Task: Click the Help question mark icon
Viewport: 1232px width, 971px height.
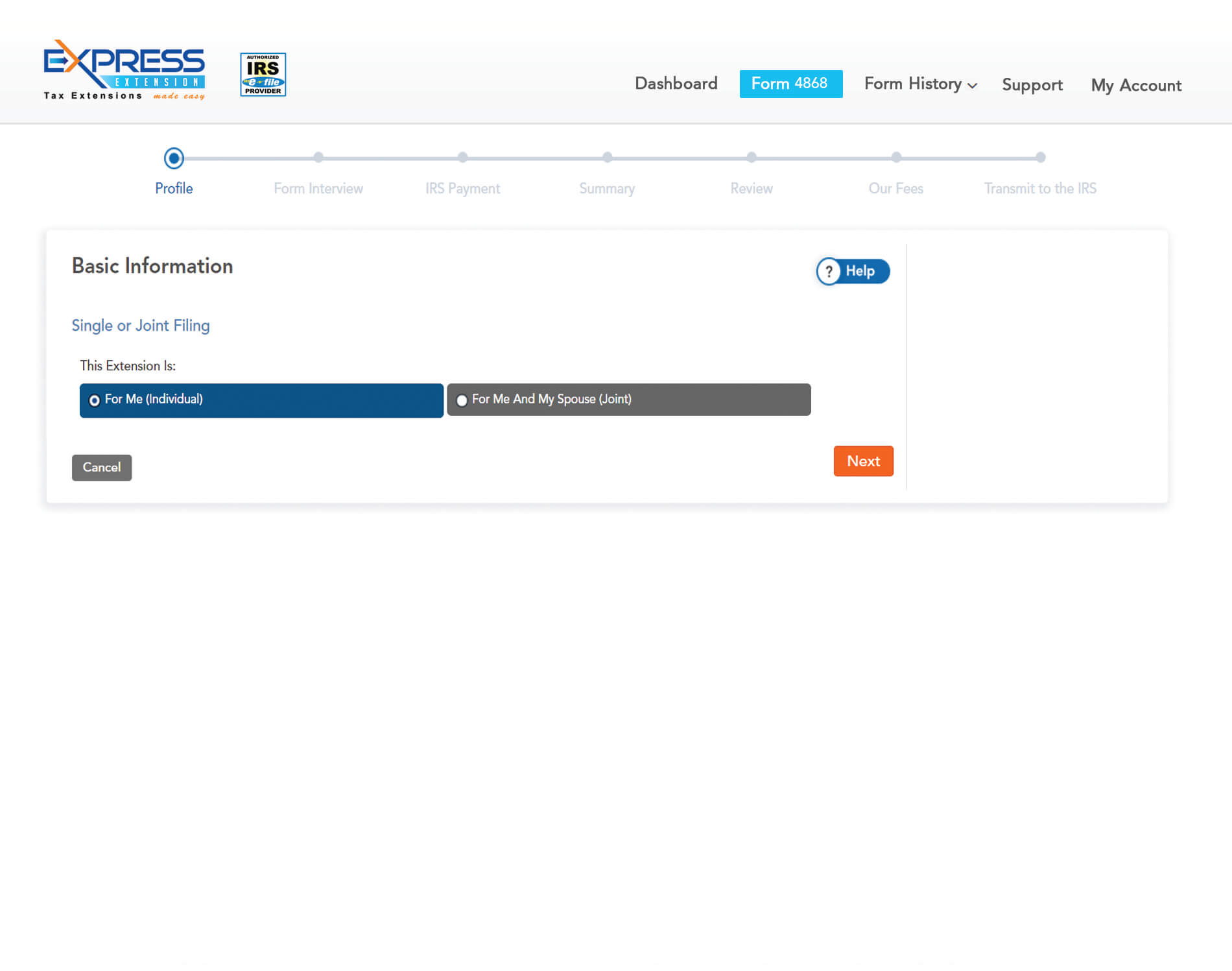Action: point(829,272)
